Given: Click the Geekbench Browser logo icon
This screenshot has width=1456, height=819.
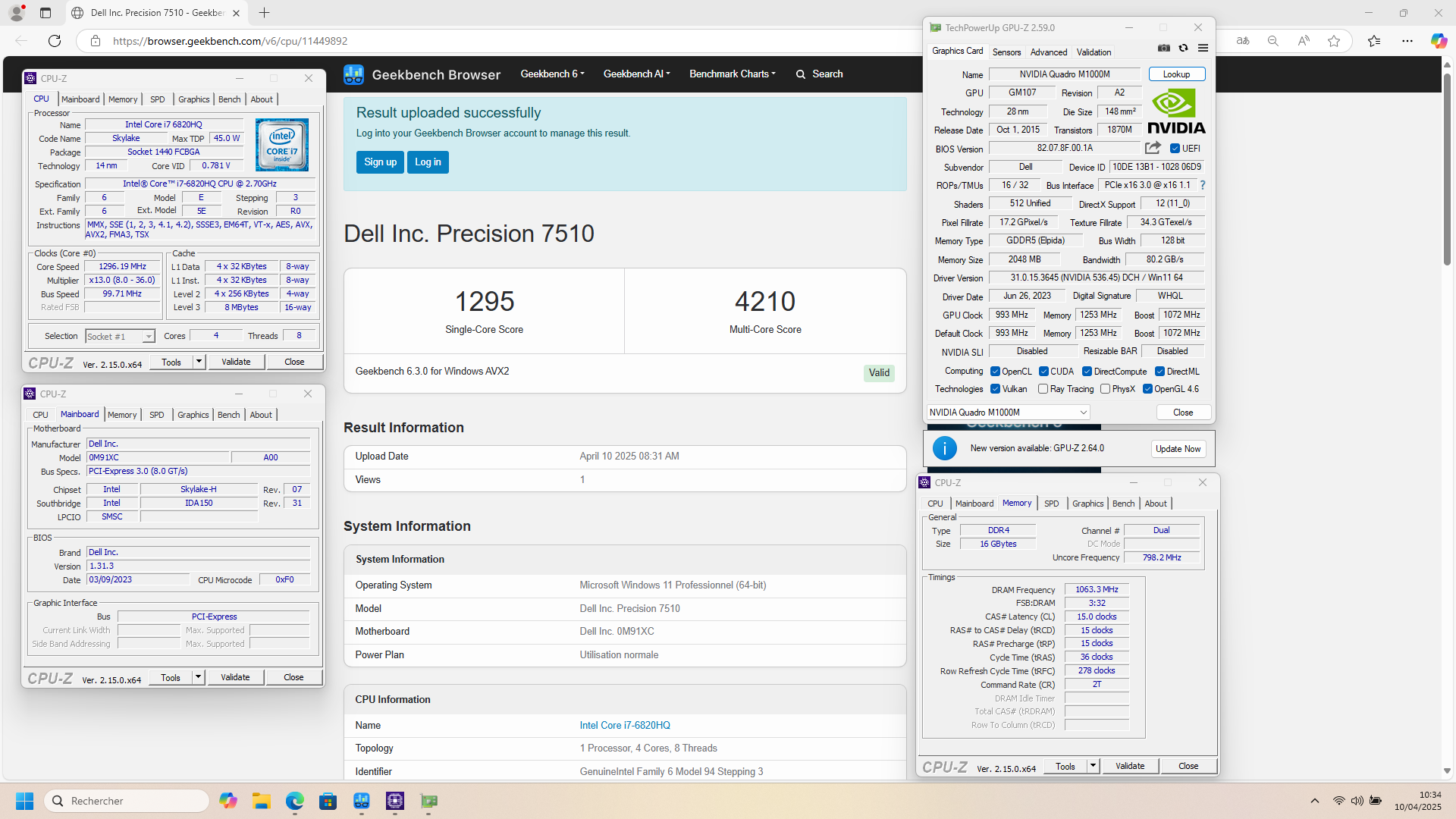Looking at the screenshot, I should coord(353,74).
